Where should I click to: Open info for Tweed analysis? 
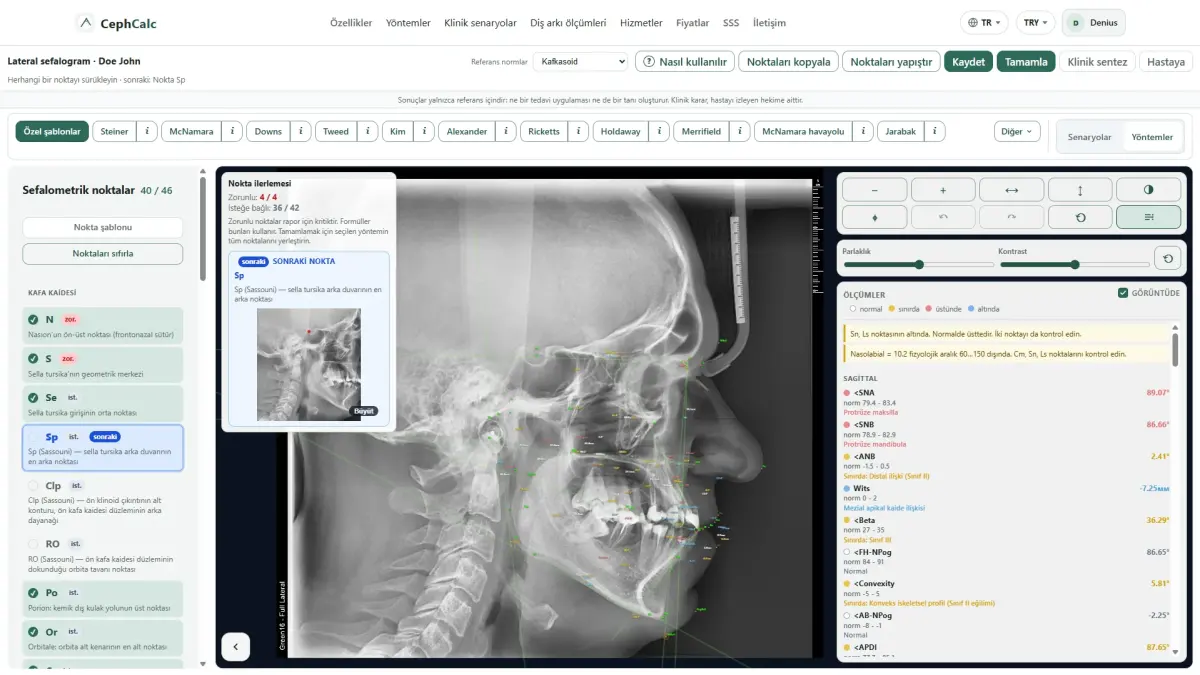367,131
